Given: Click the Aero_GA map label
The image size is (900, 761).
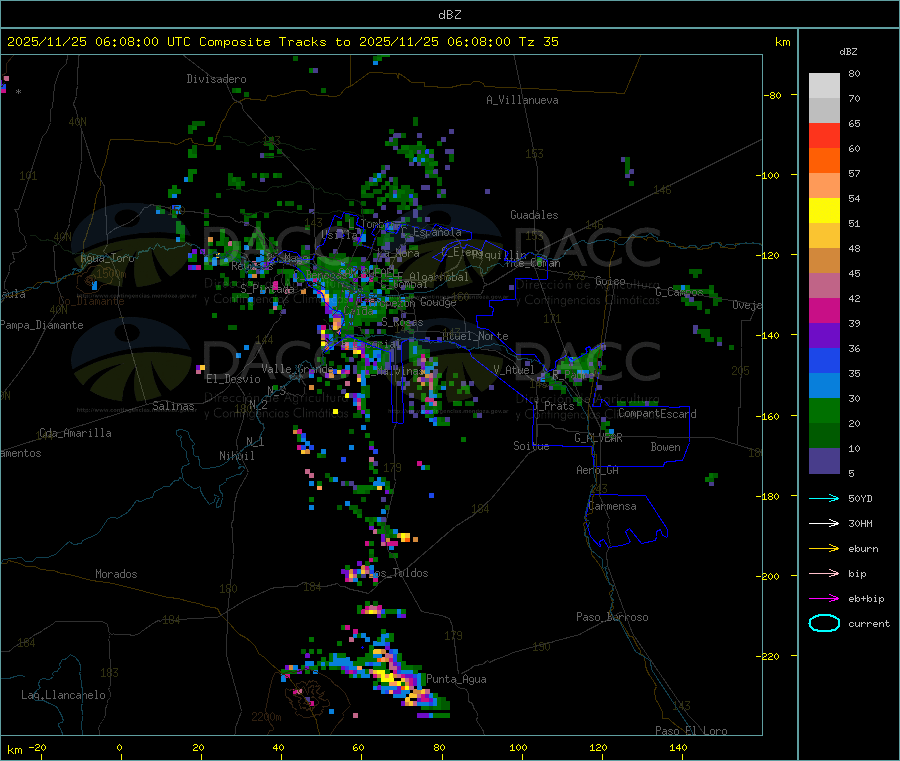Looking at the screenshot, I should click(x=598, y=470).
